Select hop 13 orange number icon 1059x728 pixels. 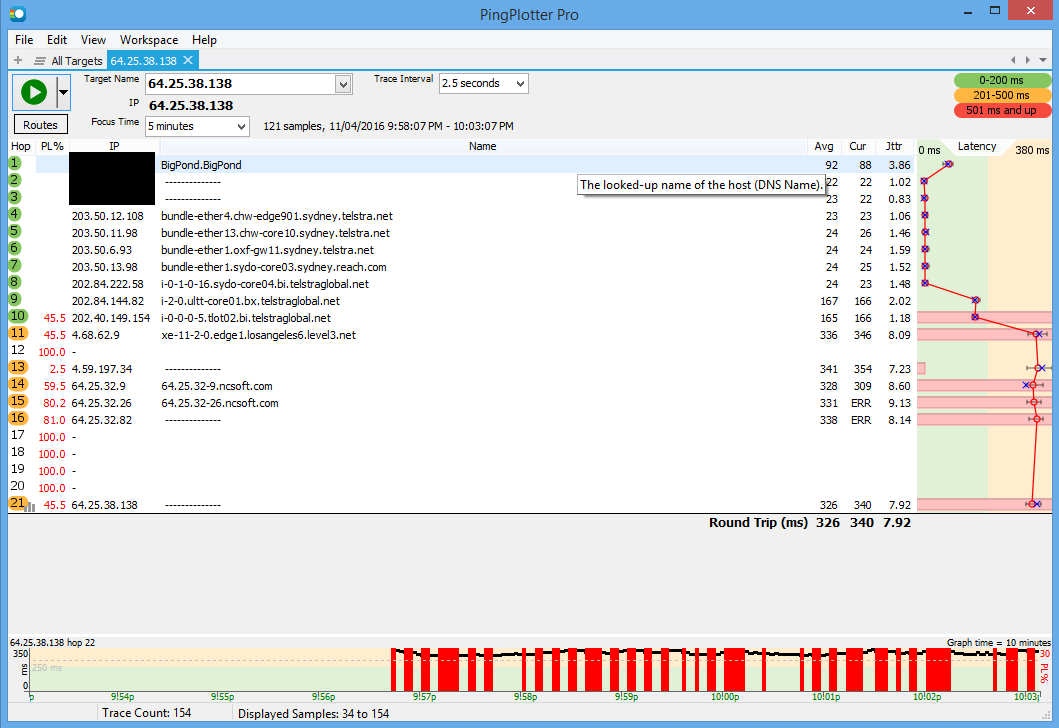[18, 367]
